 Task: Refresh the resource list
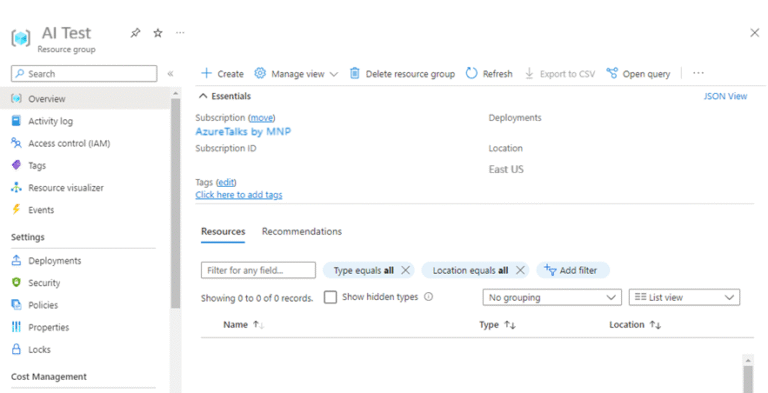[489, 74]
